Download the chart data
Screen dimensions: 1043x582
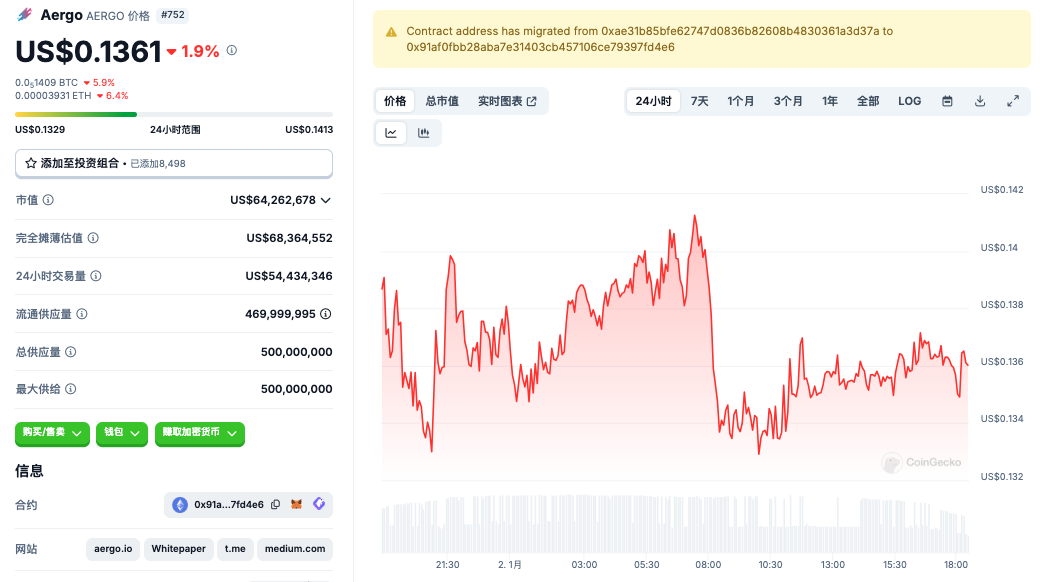point(980,101)
